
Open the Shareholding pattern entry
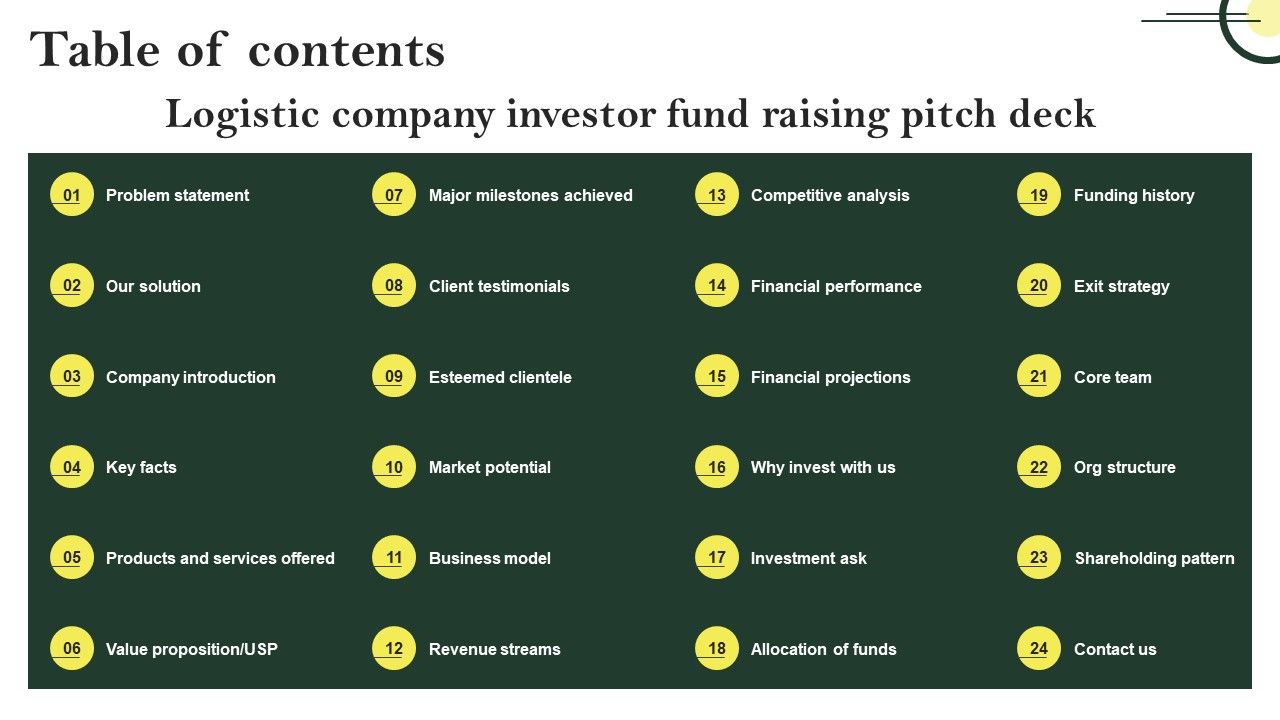(1155, 558)
